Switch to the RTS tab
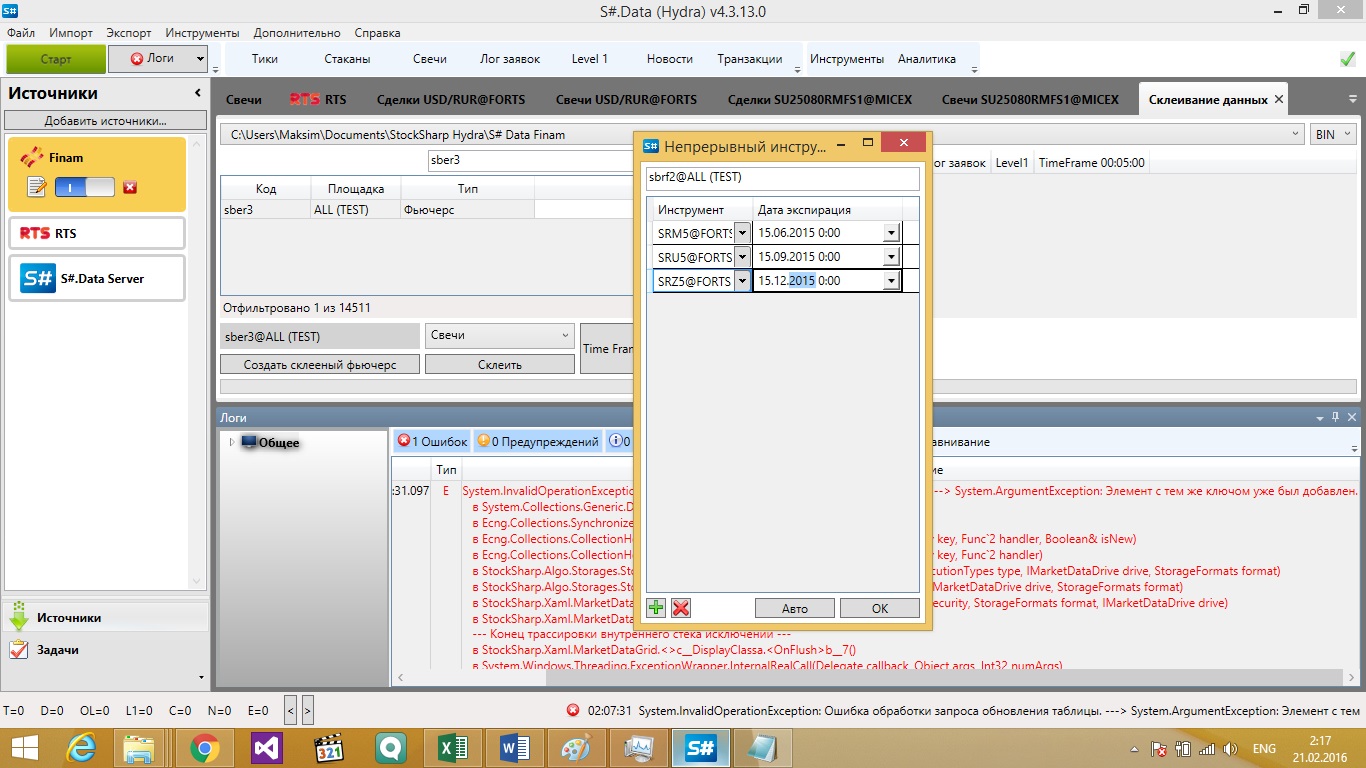 pos(318,100)
